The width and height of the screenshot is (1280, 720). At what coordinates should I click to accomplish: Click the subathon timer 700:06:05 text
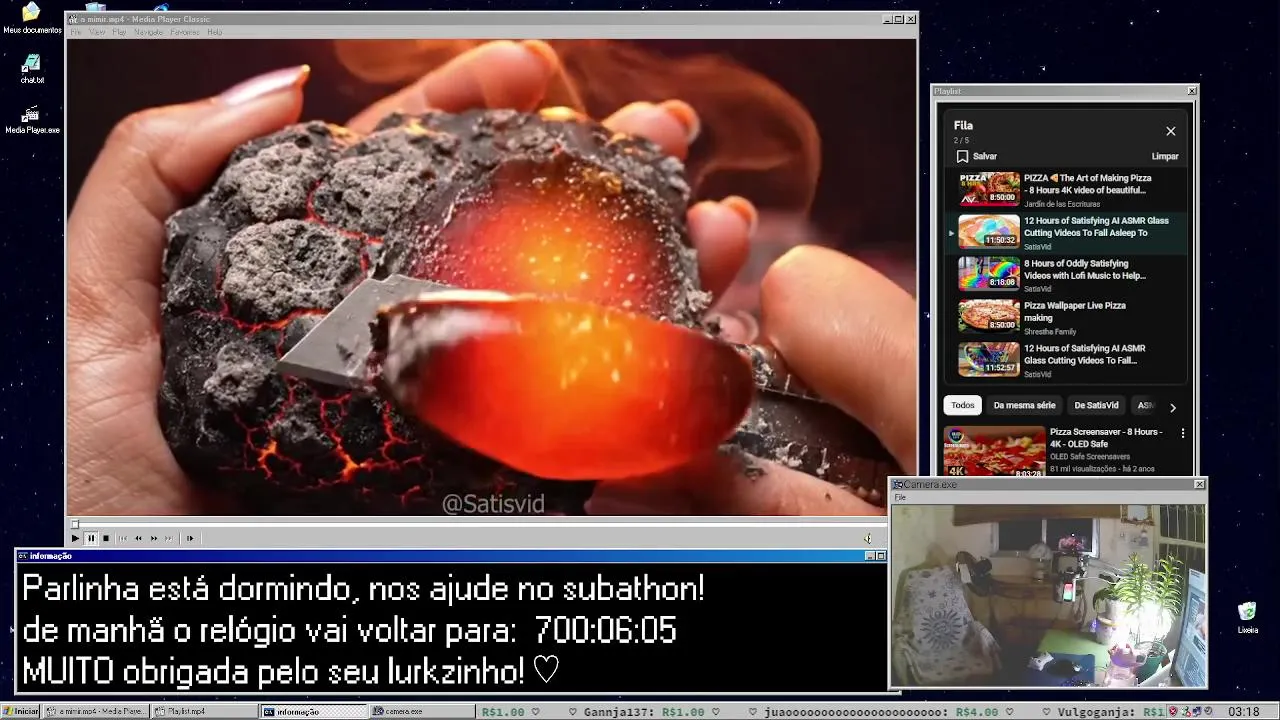(x=605, y=631)
